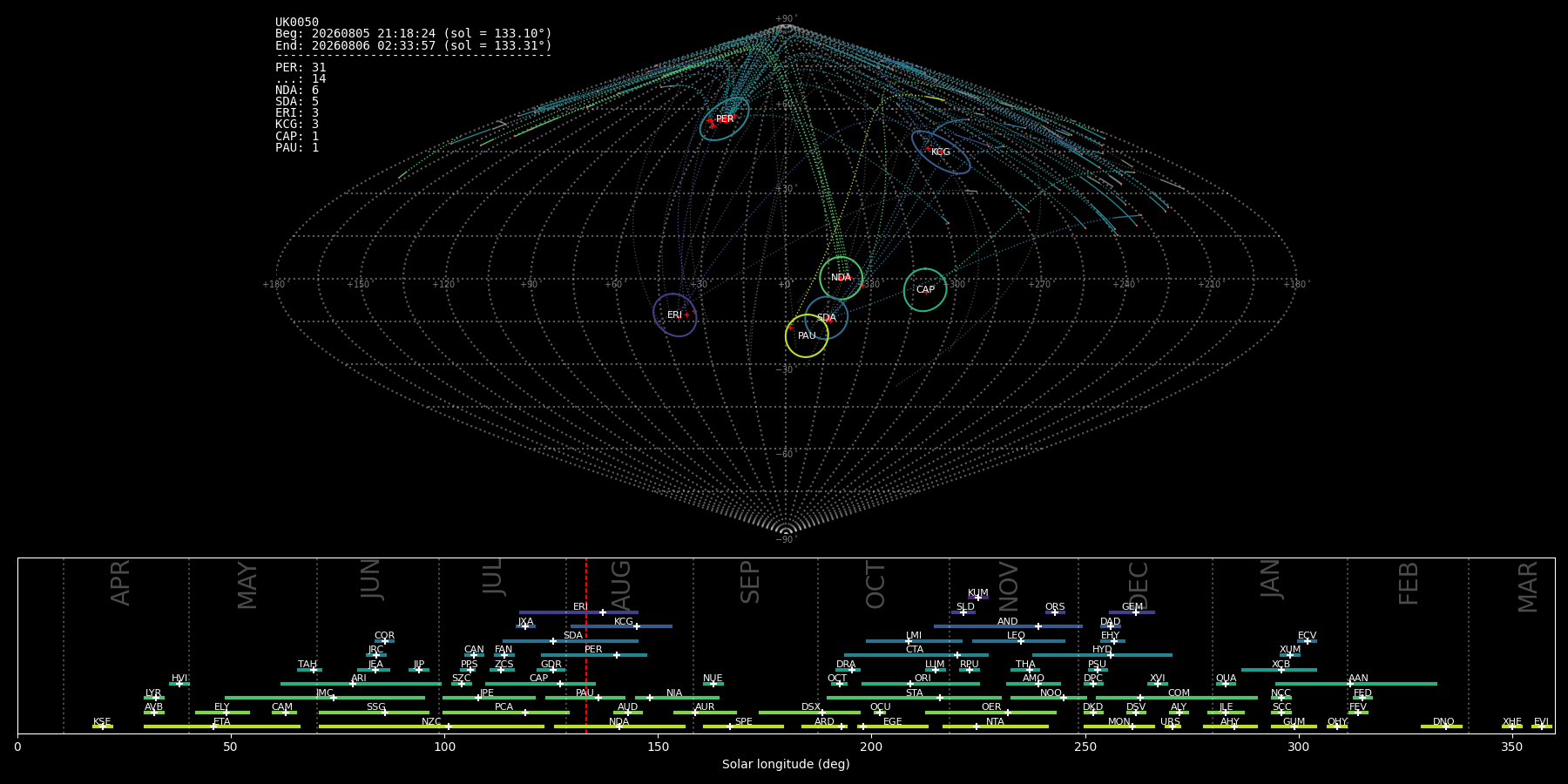
Task: Select the ETA shower bar
Action: (222, 727)
